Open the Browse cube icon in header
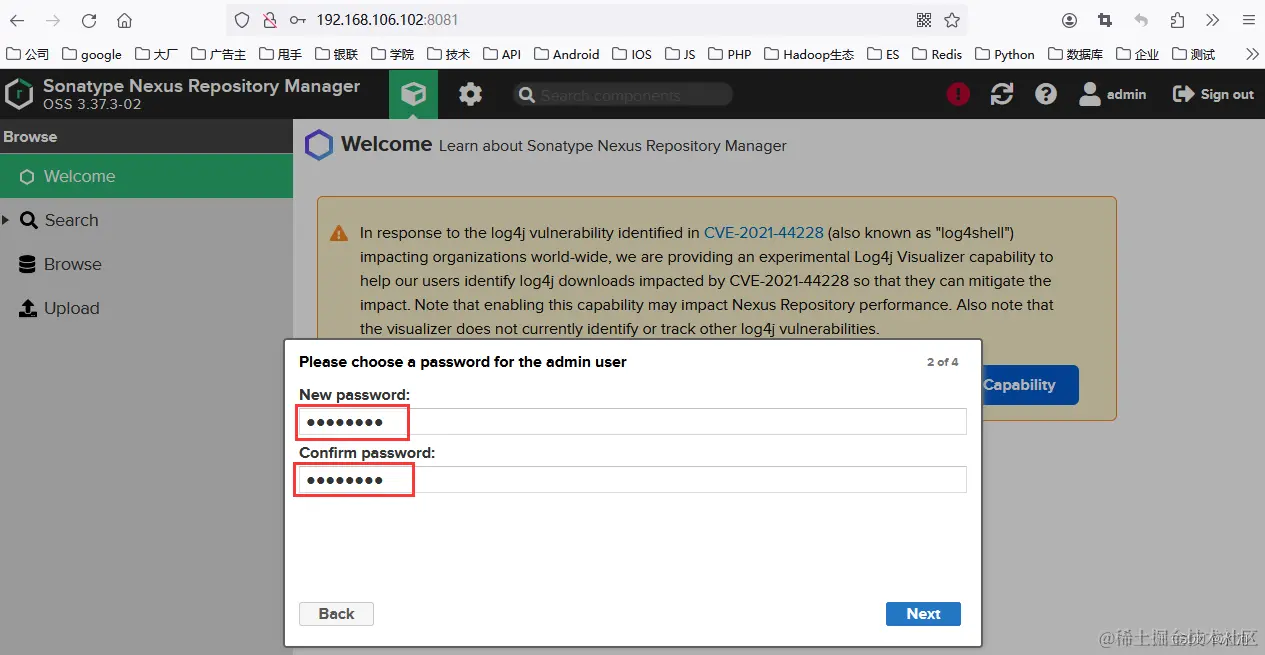 point(414,94)
